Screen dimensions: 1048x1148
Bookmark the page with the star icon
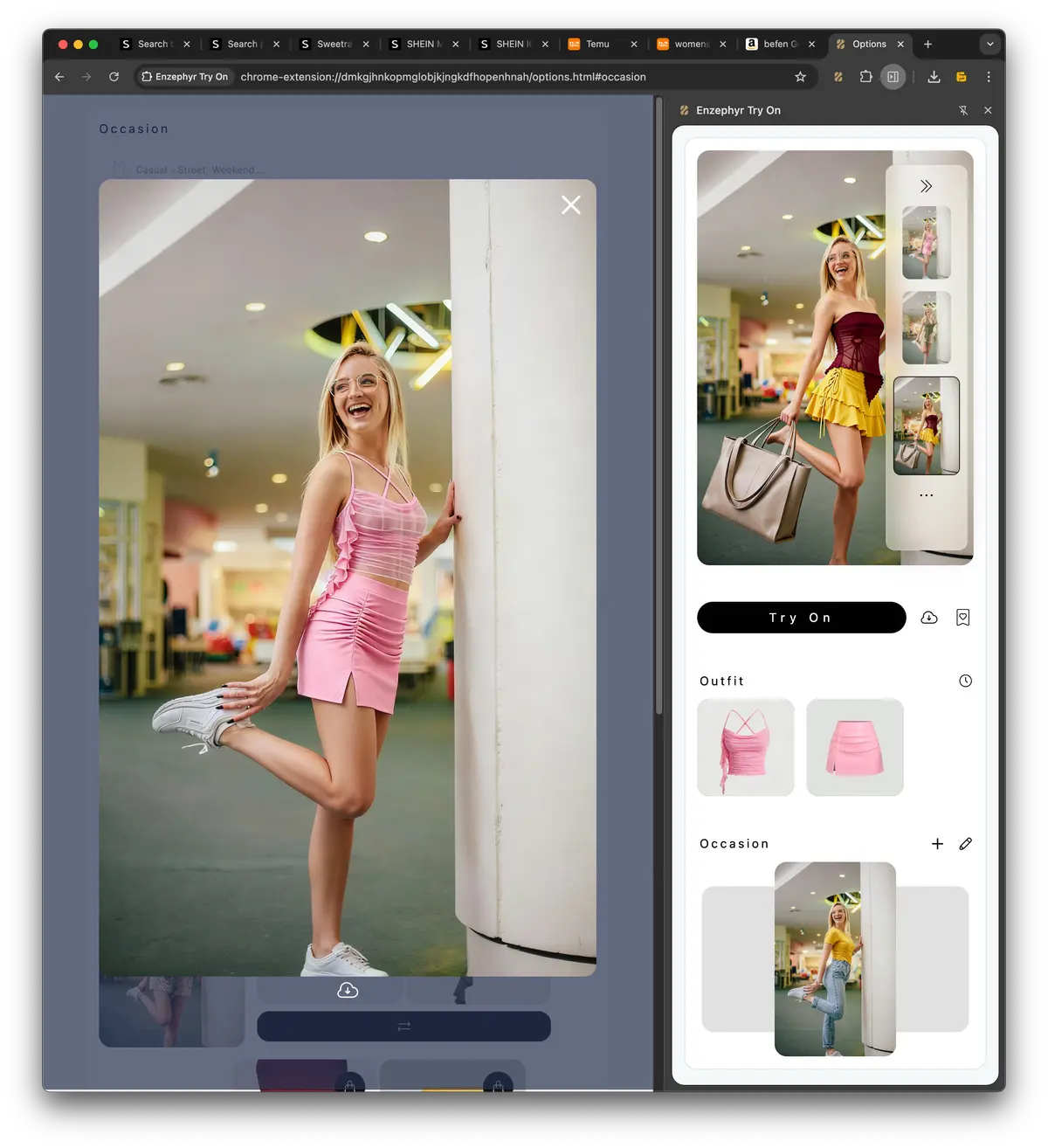pyautogui.click(x=800, y=77)
